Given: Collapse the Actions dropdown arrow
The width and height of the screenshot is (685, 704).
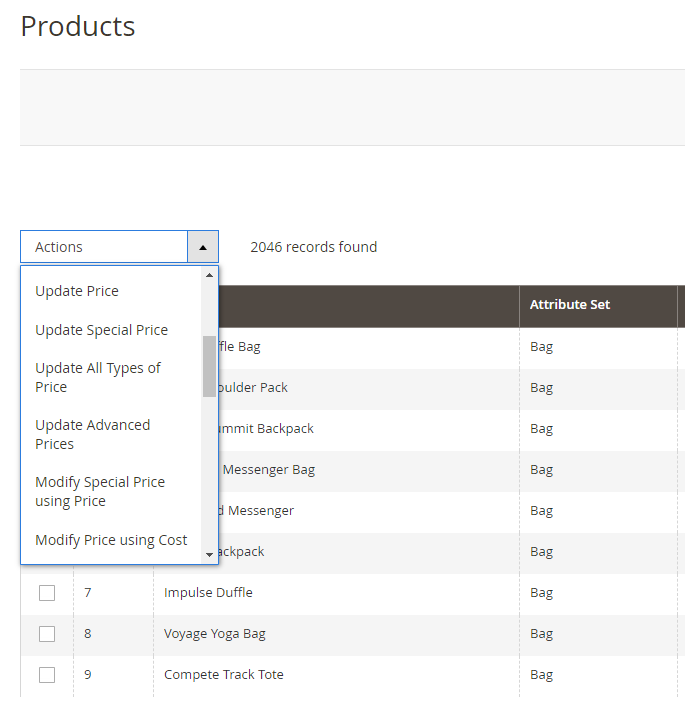Looking at the screenshot, I should tap(202, 247).
